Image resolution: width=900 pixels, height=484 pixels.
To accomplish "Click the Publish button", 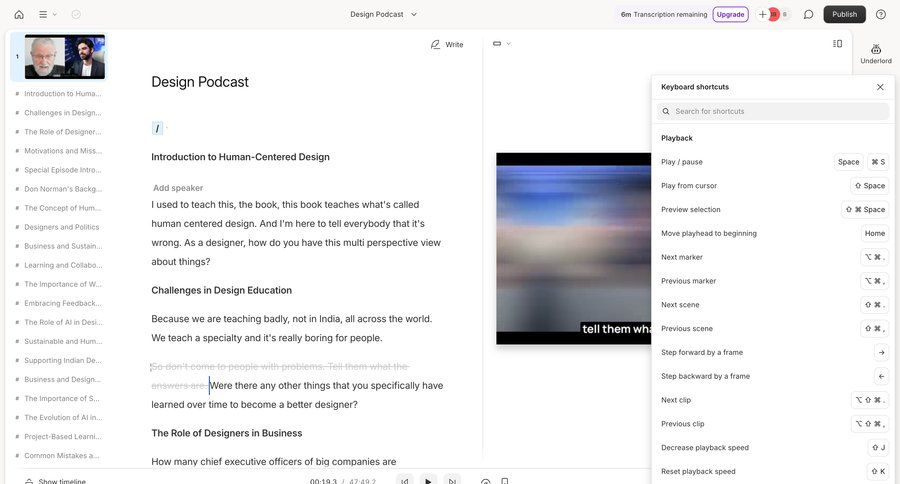I will point(844,14).
